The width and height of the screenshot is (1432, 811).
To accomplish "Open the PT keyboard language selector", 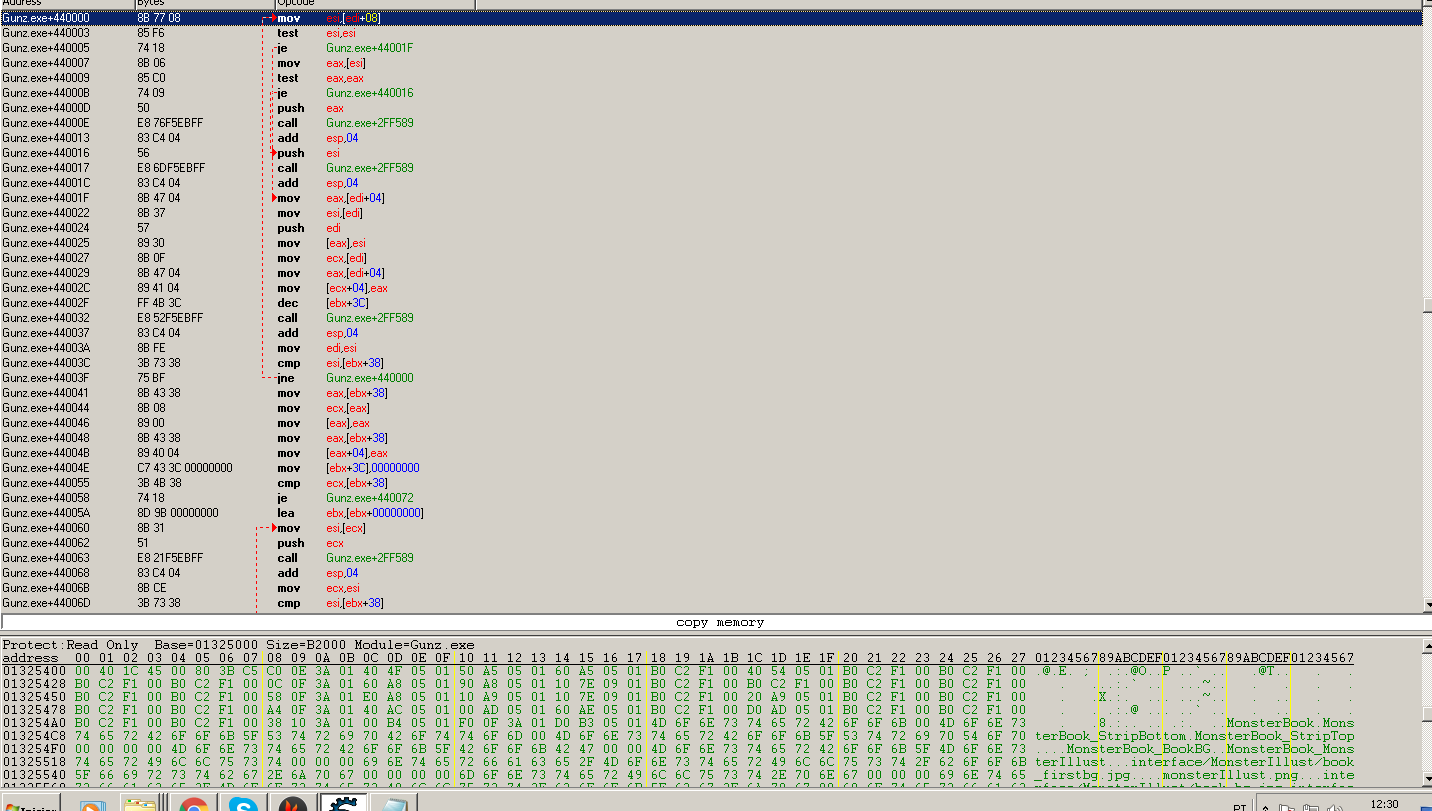I will pos(1239,805).
